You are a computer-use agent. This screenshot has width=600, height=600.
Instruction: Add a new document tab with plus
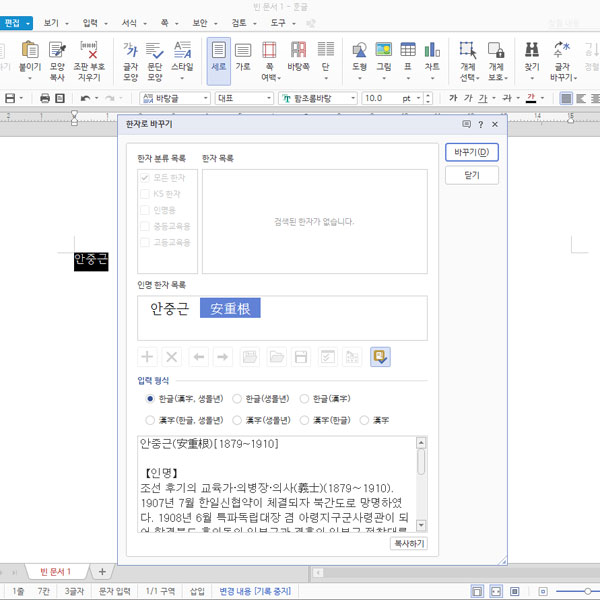pos(102,572)
